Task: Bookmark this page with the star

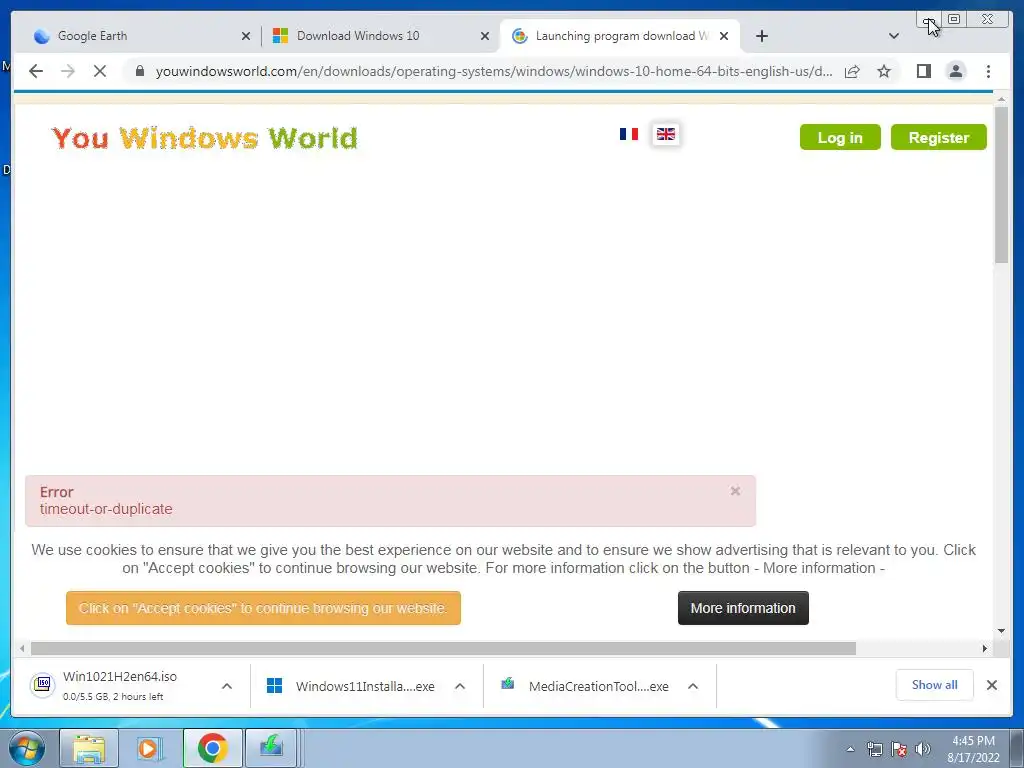Action: tap(884, 71)
